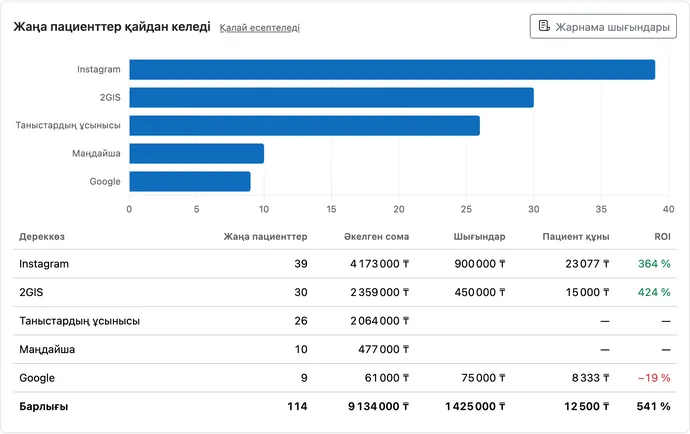Click the Дереккөз column header

[x=42, y=237]
